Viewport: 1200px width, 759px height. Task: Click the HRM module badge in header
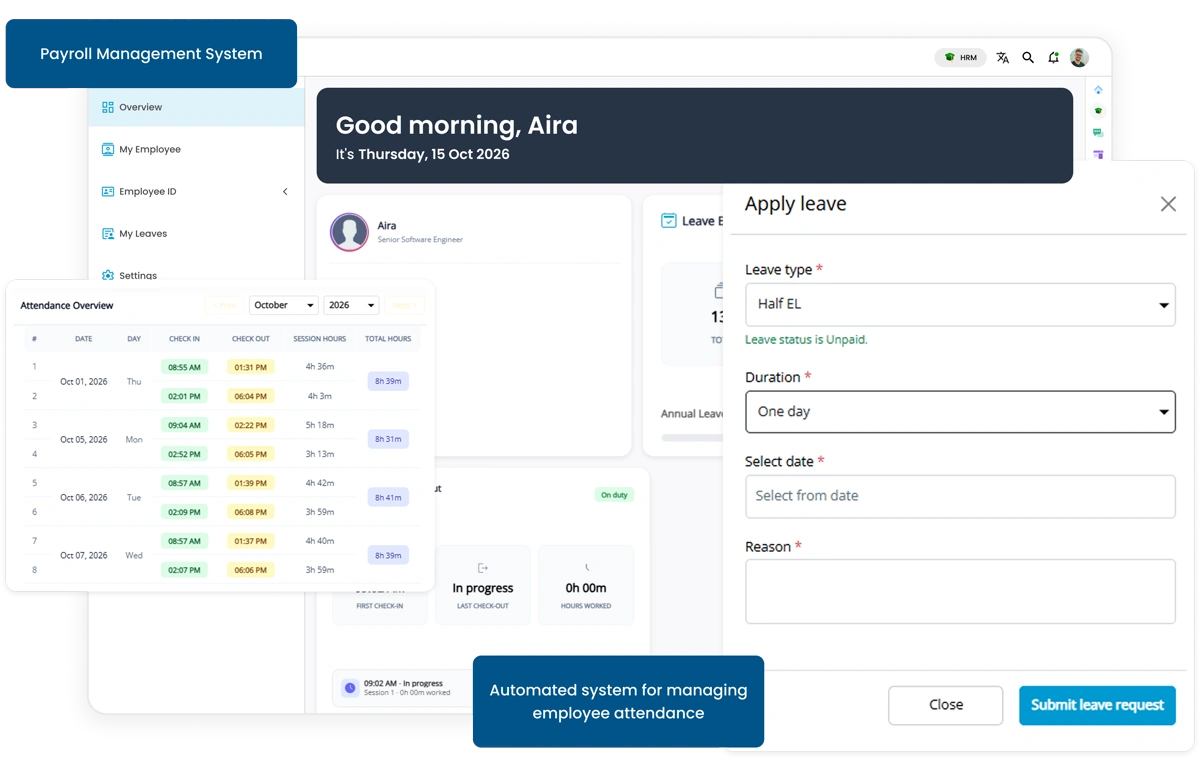(x=960, y=58)
